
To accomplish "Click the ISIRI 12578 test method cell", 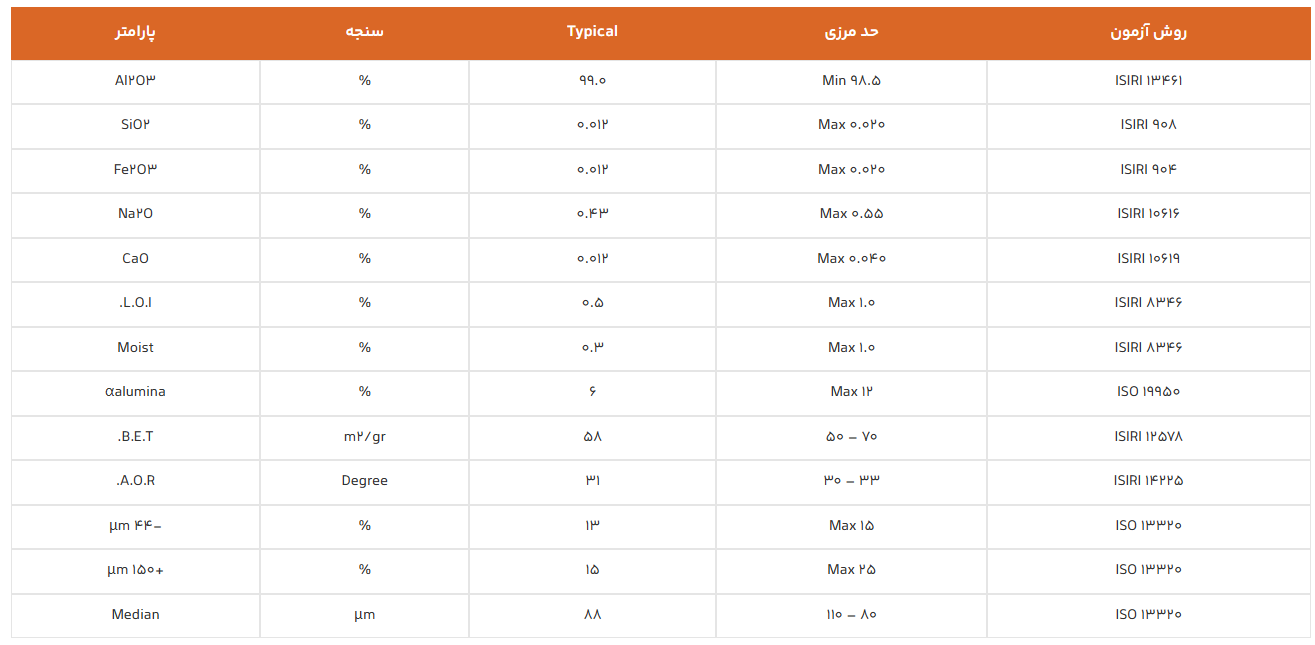I will coord(1148,436).
